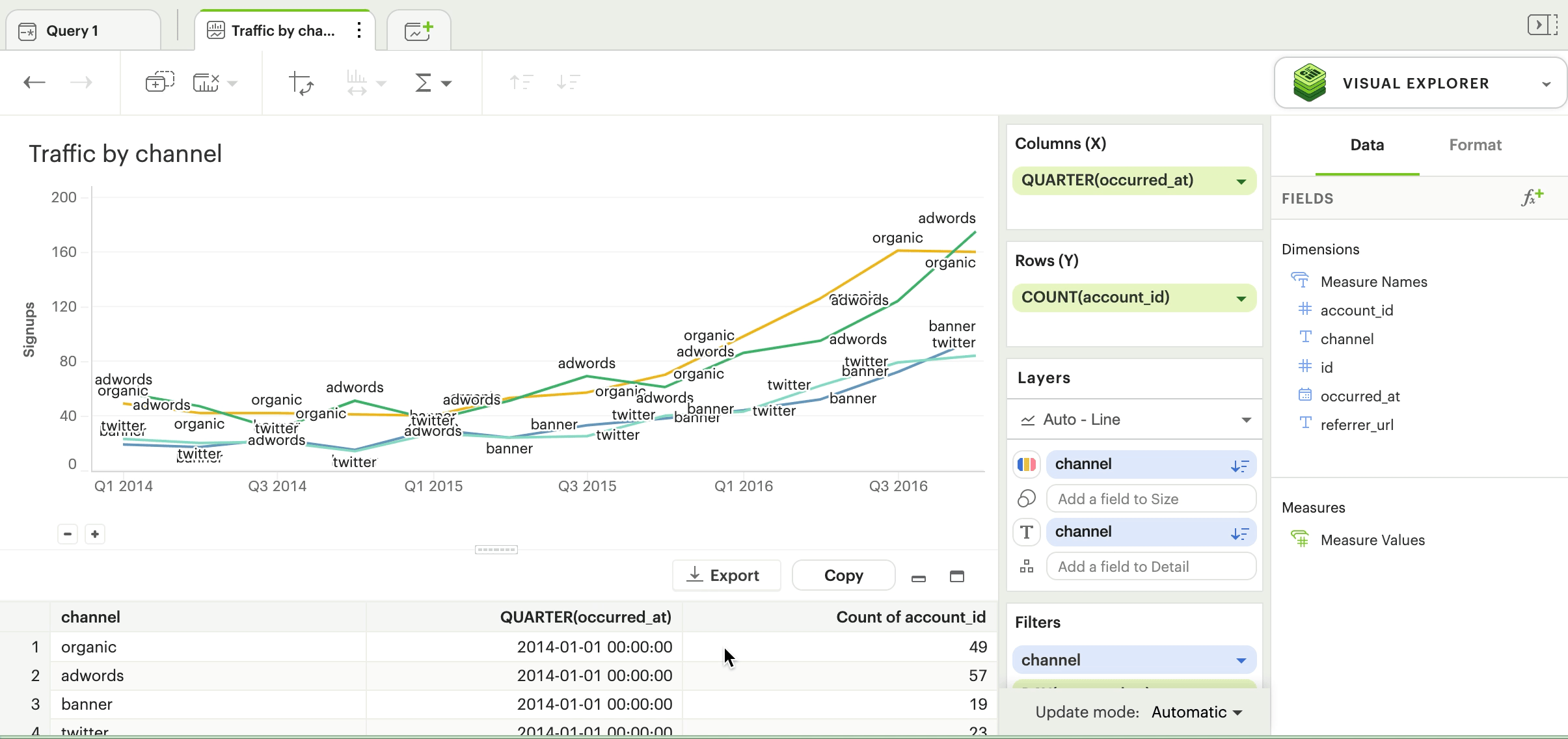This screenshot has height=739, width=1568.
Task: Click the chart zoom out minus button
Action: [x=68, y=534]
